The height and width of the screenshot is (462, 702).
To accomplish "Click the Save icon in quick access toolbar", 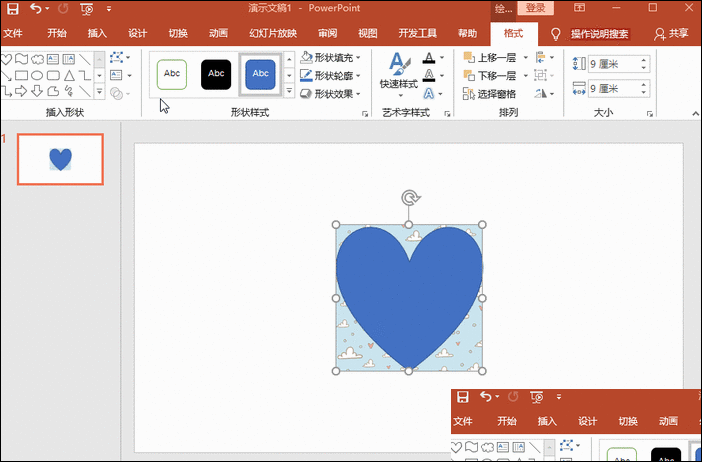I will 13,8.
